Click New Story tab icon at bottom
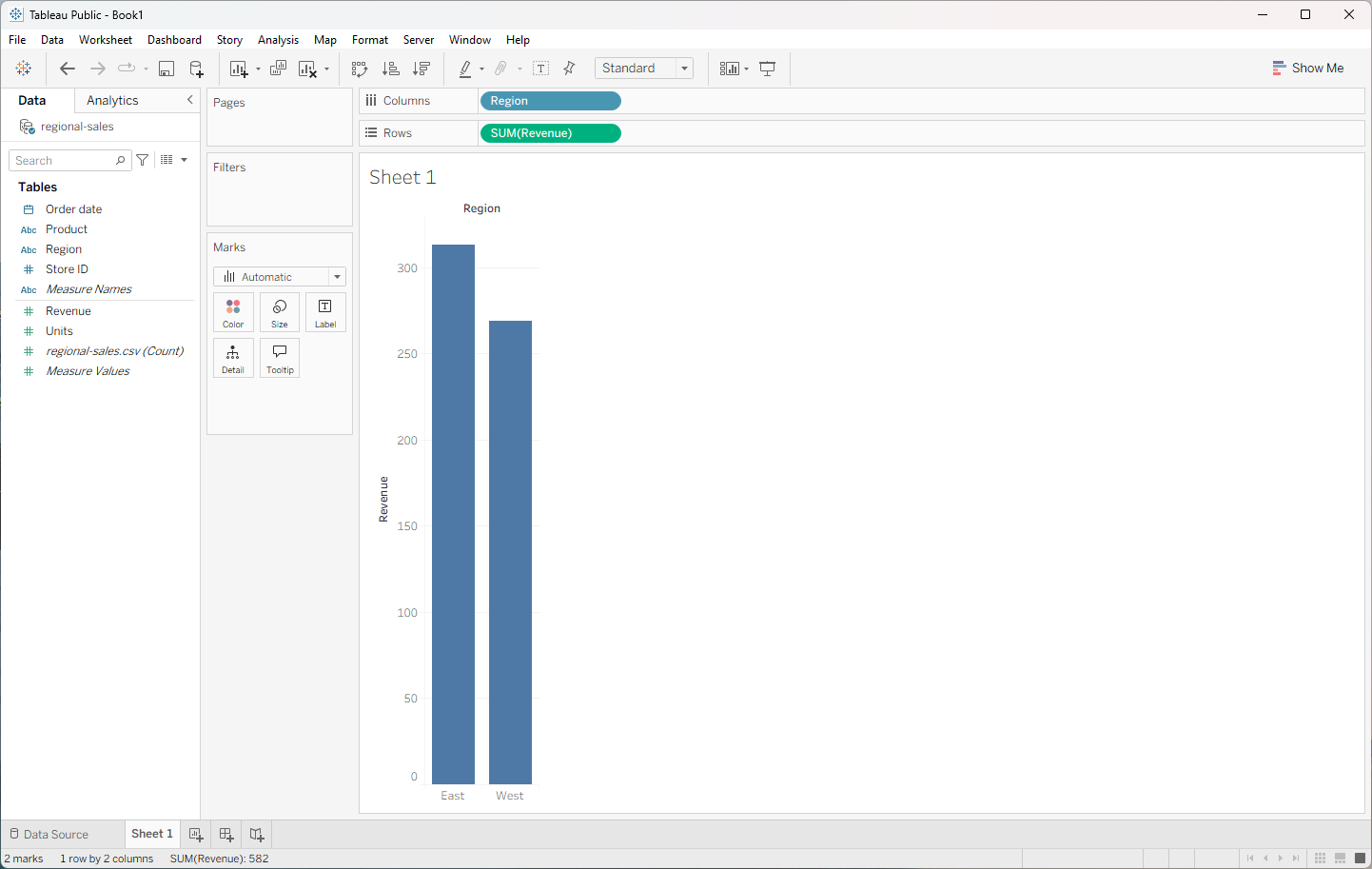This screenshot has width=1372, height=869. click(257, 835)
